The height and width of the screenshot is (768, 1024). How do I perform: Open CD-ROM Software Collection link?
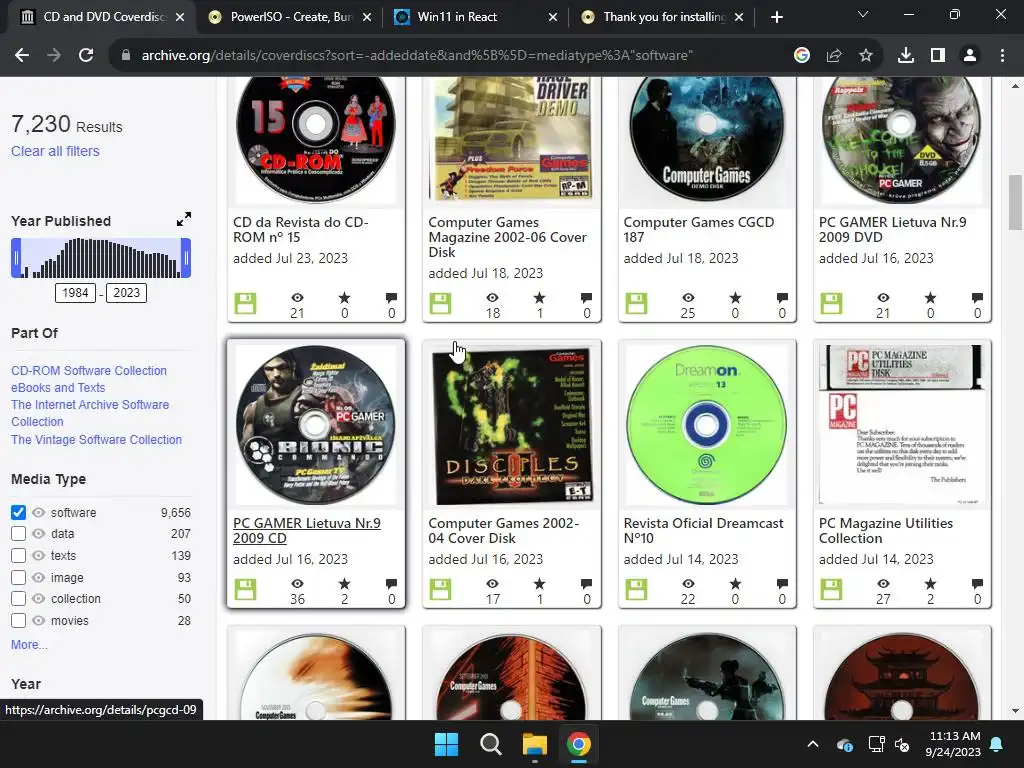89,370
